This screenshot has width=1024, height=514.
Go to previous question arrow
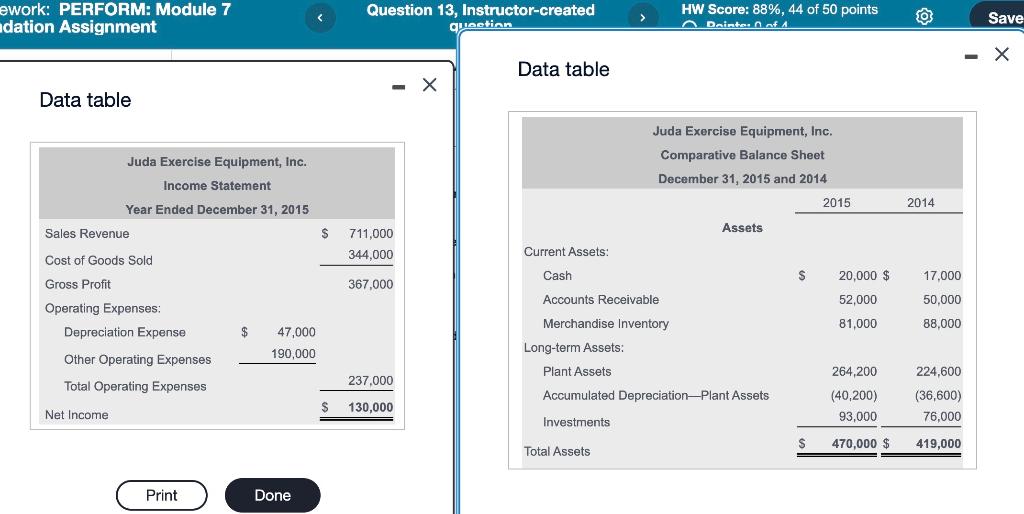(320, 18)
